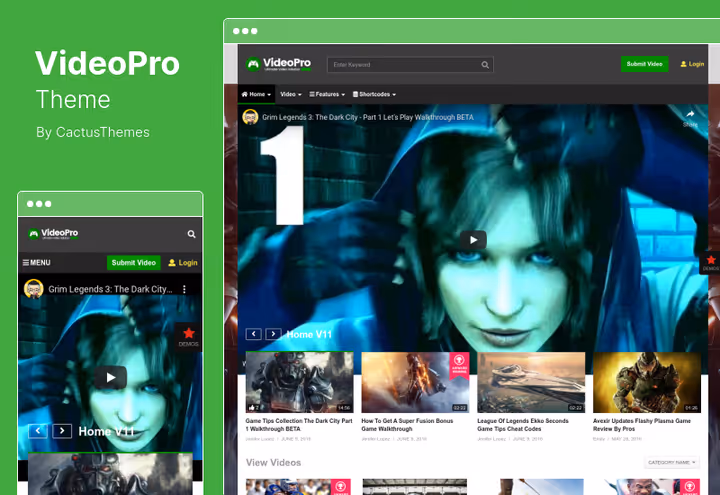Click the Home V11 slider caption on desktop
The width and height of the screenshot is (720, 495).
(x=309, y=334)
